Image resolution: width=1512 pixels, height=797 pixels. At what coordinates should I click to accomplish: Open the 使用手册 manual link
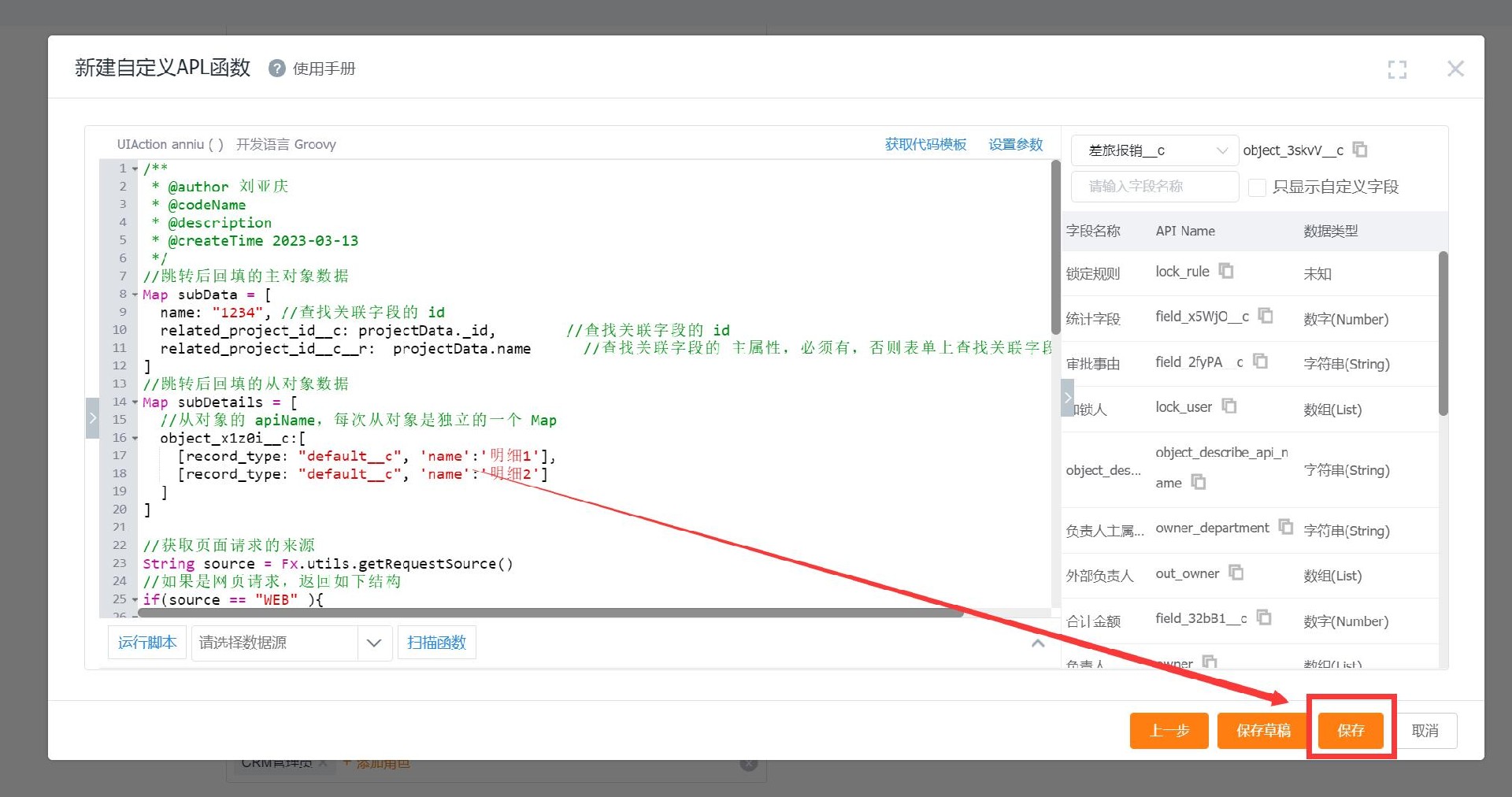(x=324, y=69)
